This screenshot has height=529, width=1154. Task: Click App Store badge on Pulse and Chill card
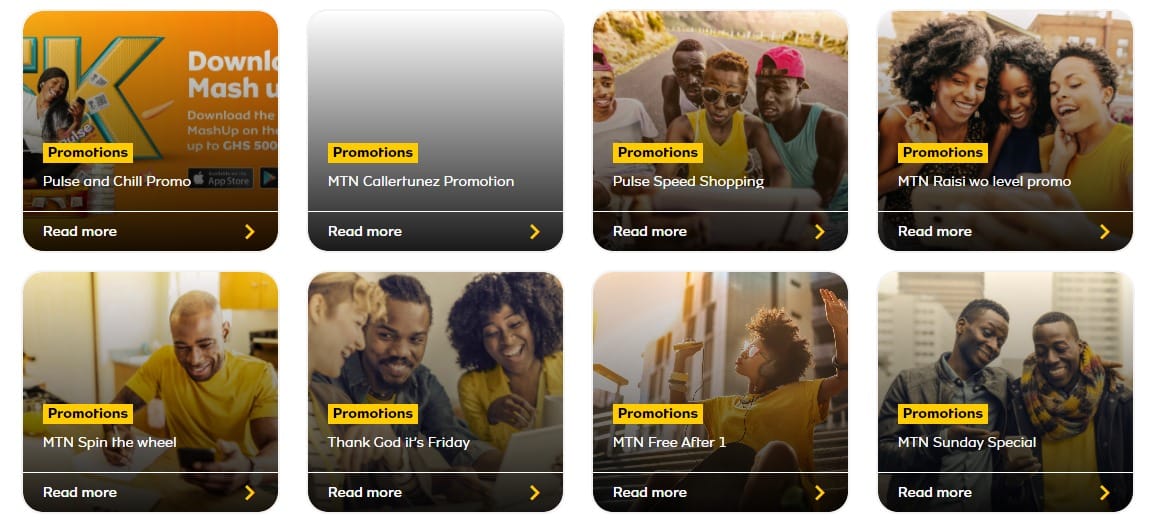click(x=221, y=177)
